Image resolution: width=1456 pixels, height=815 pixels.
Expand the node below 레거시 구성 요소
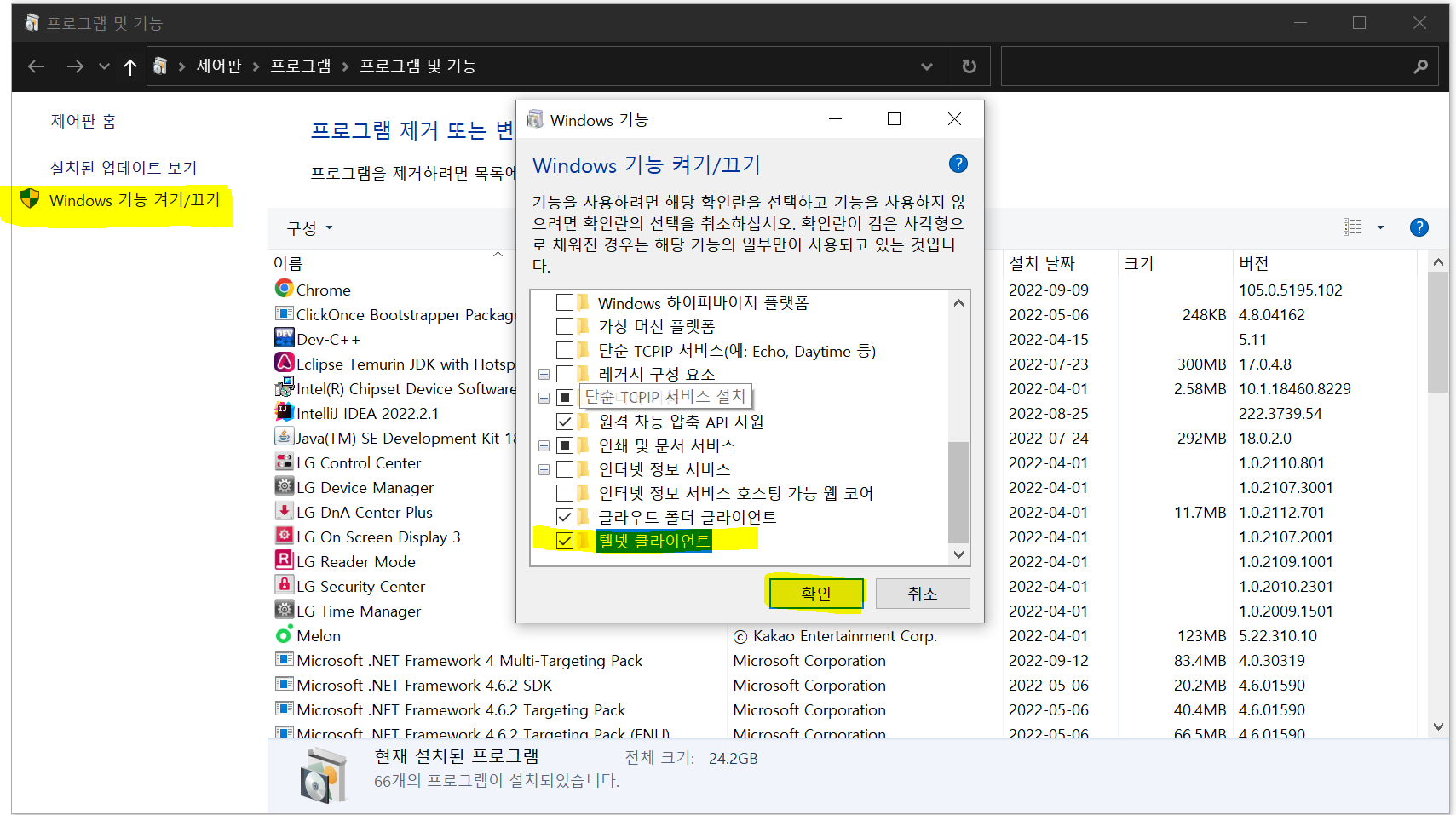544,398
